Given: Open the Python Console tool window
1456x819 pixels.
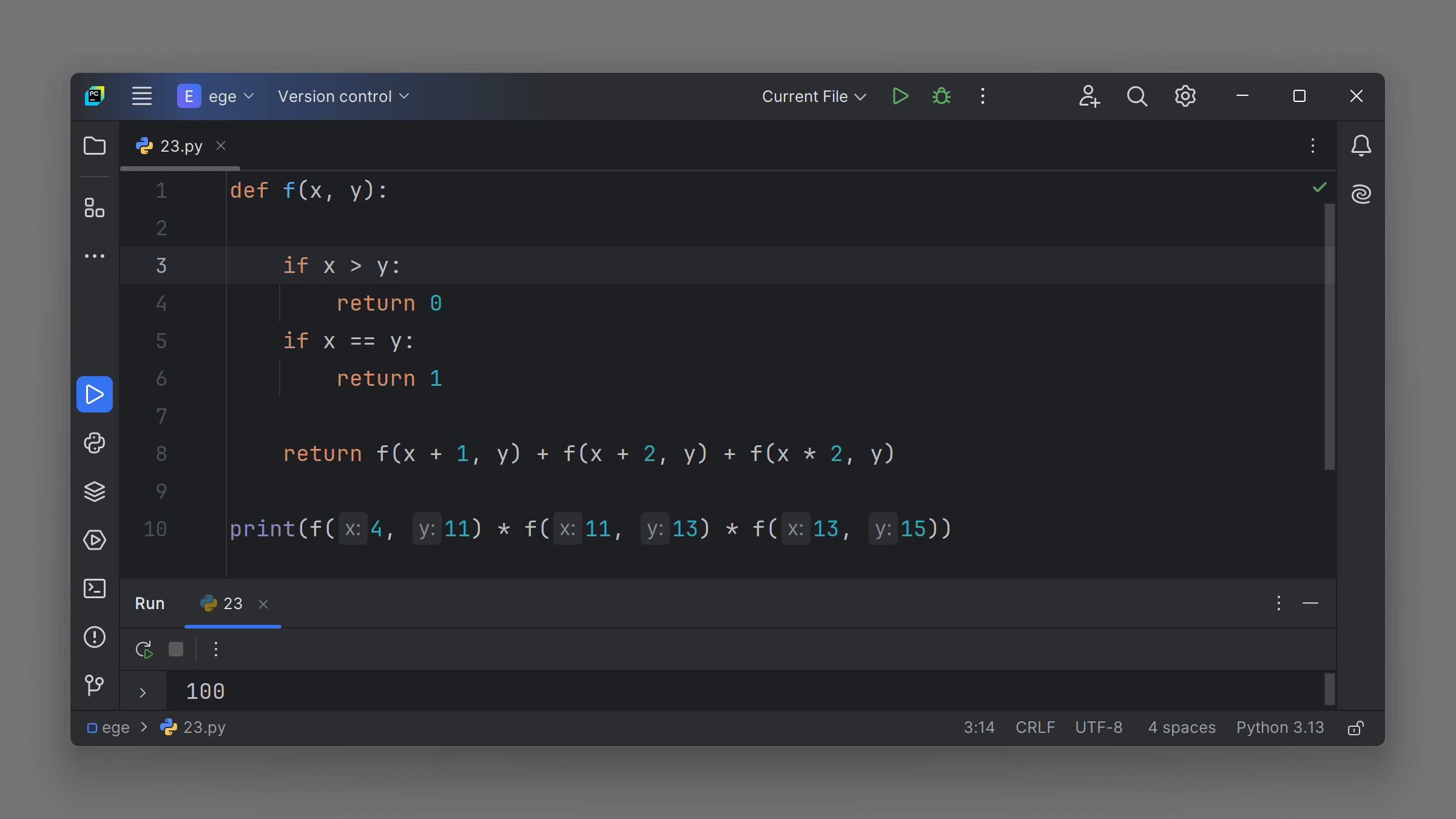Looking at the screenshot, I should pos(95,443).
